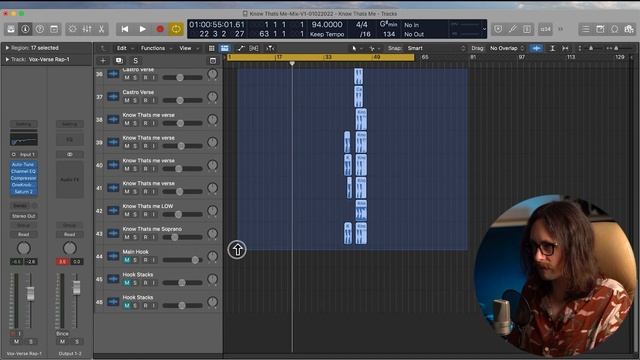Show the grid list view button

pos(211,48)
